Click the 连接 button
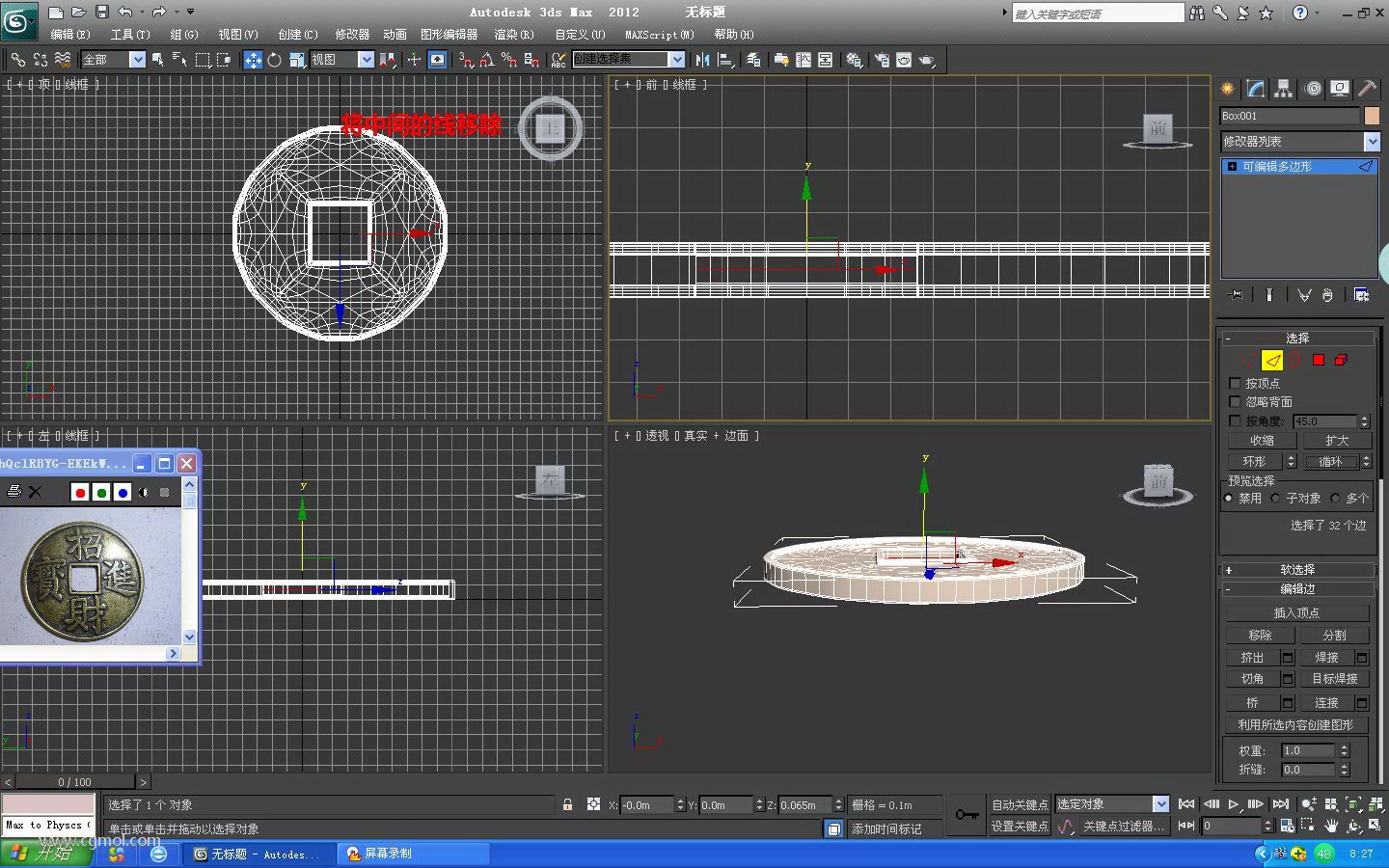This screenshot has height=868, width=1389. (1326, 703)
